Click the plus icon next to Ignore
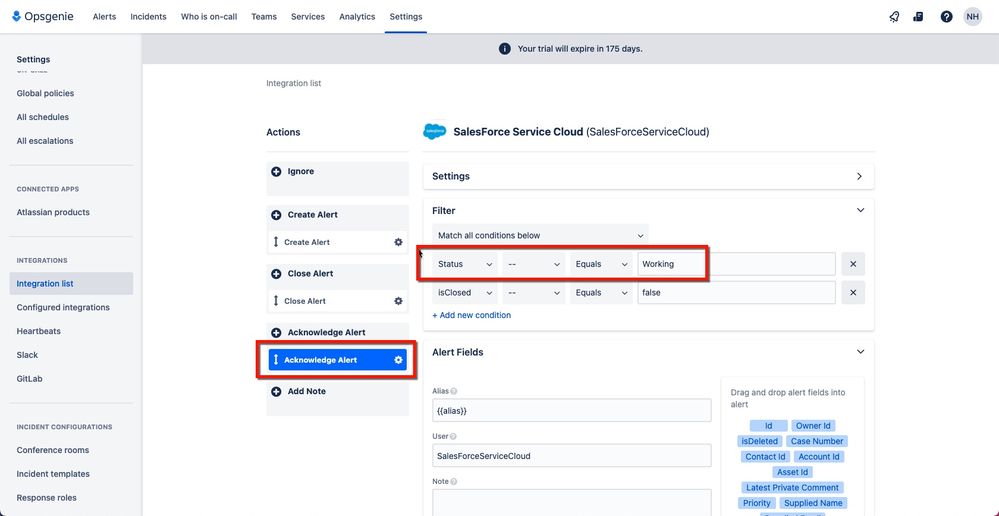Screen dimensions: 999x516 pos(276,171)
